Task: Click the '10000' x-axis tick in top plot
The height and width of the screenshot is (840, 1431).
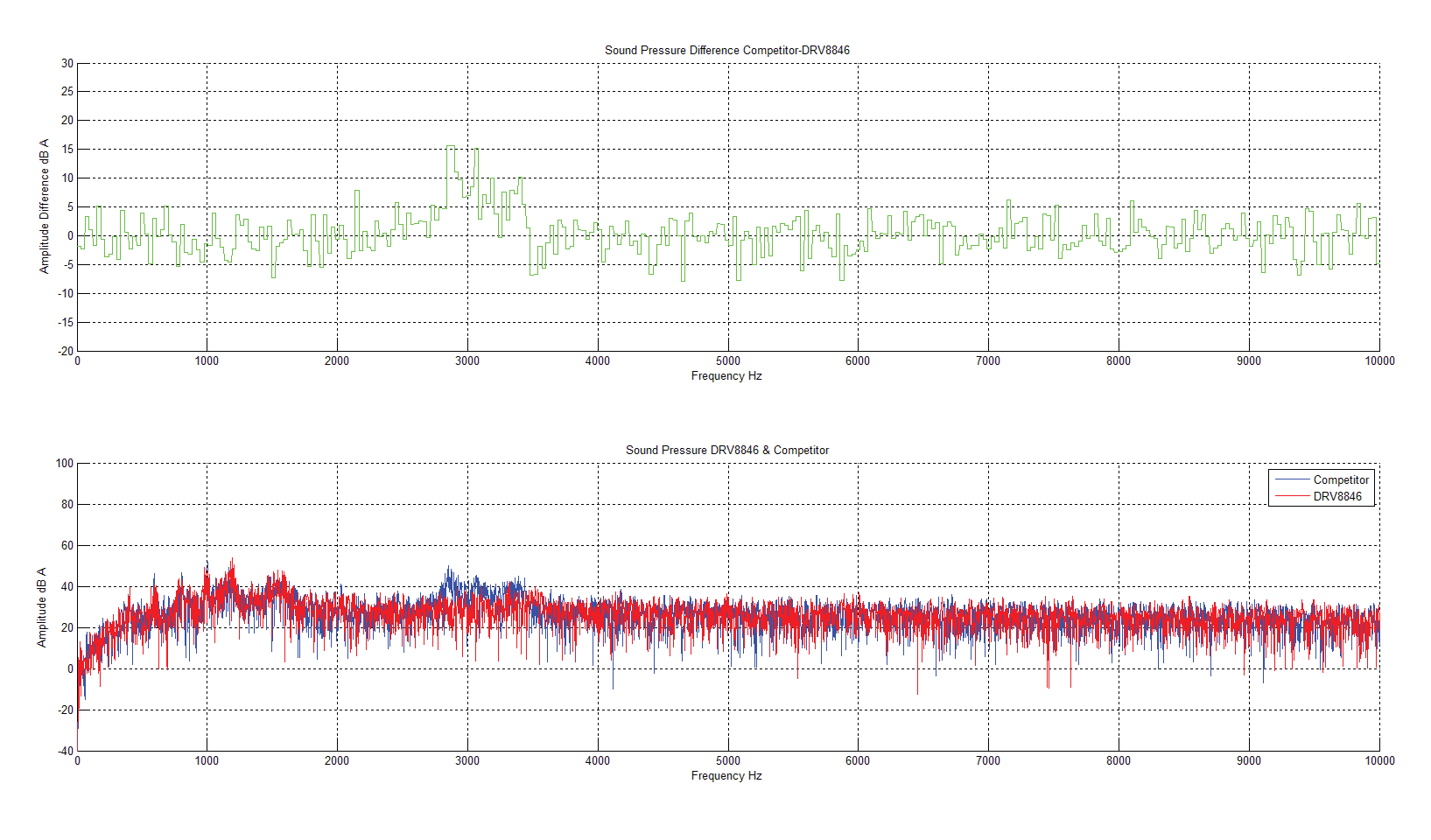Action: [1379, 360]
